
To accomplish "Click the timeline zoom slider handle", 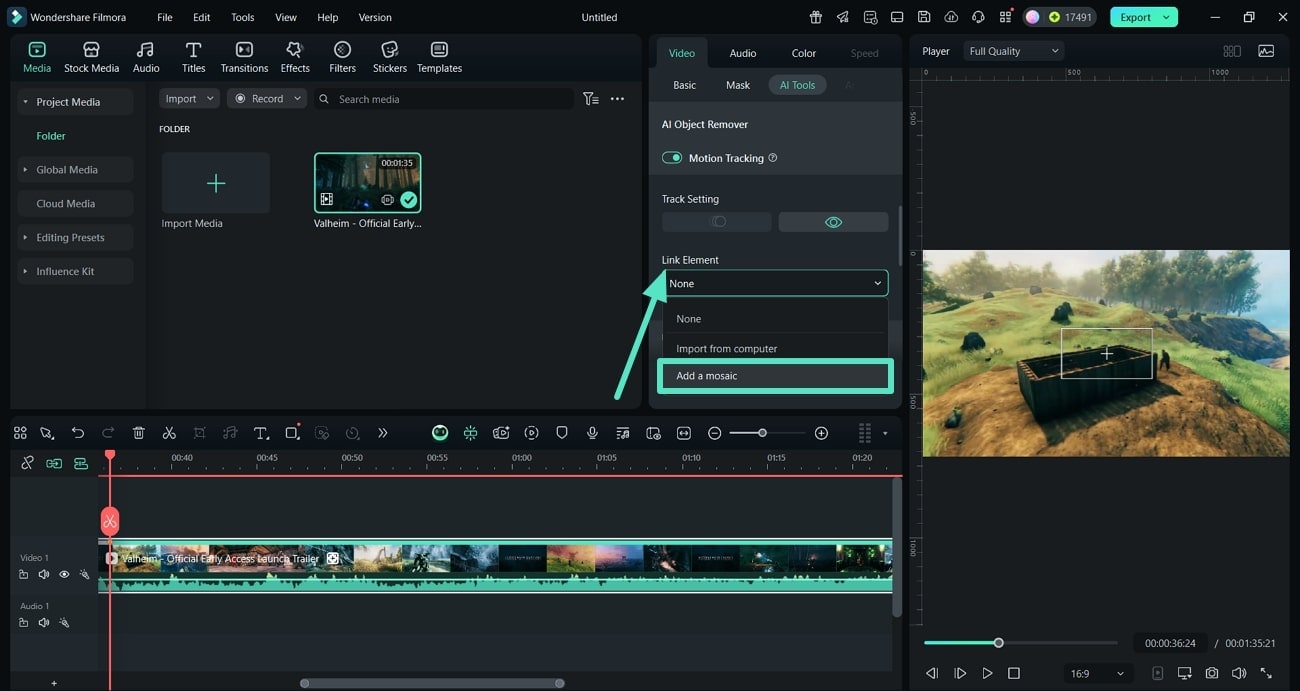I will (x=762, y=433).
